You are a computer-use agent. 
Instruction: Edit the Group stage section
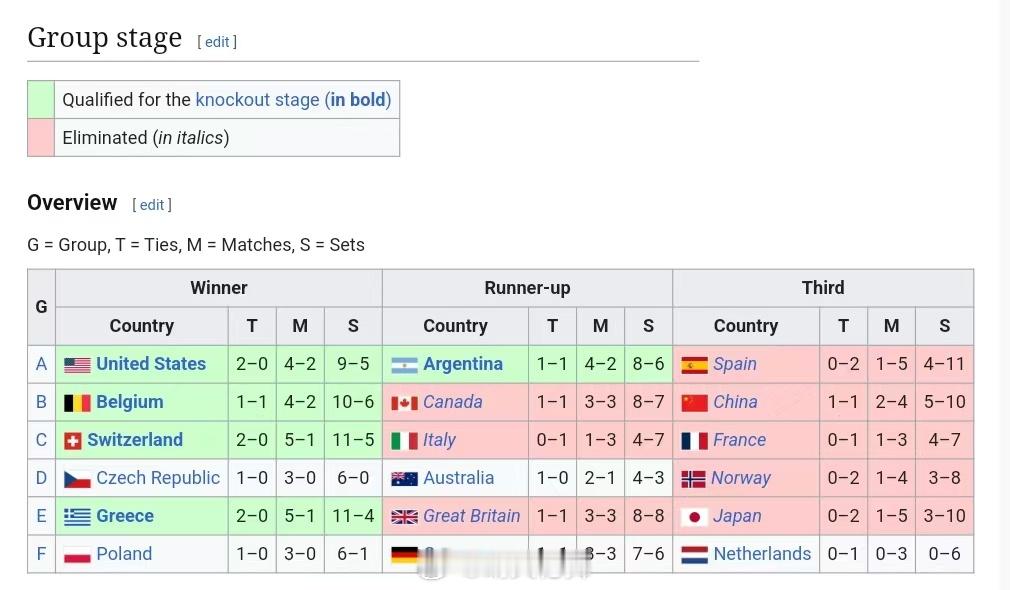point(217,42)
